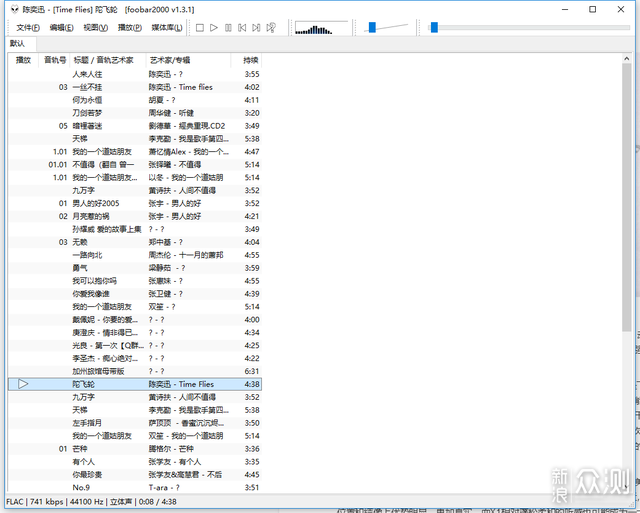Select the track 人来人往
Viewport: 640px width, 513px height.
135,74
